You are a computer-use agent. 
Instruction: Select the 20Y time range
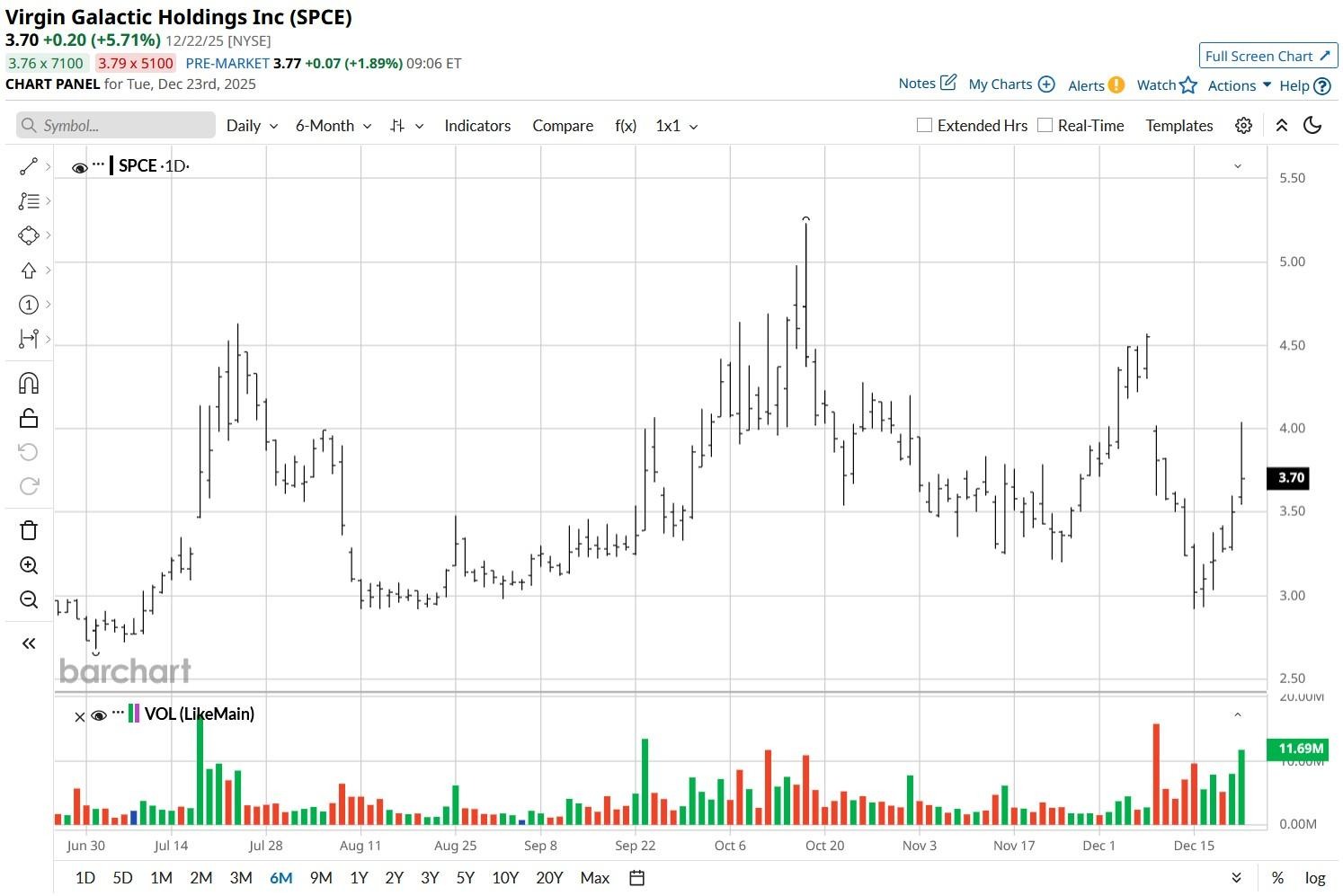pos(549,878)
